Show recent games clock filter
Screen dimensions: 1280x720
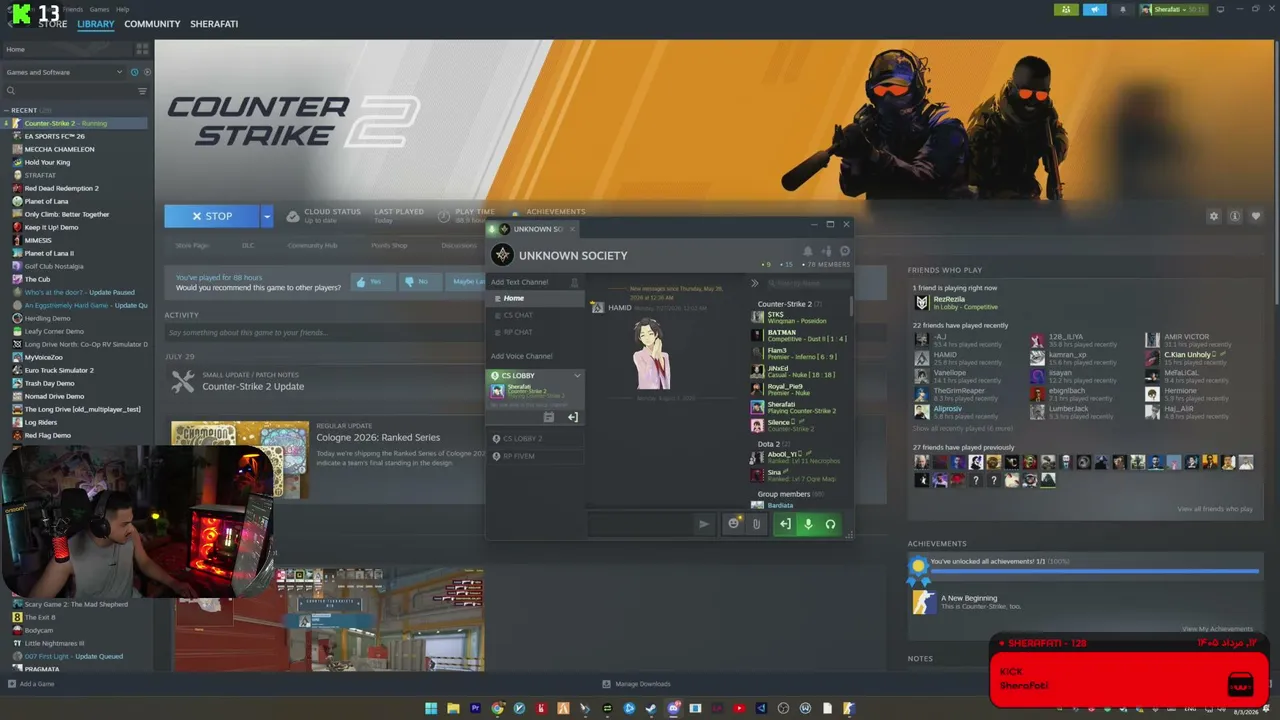(134, 72)
